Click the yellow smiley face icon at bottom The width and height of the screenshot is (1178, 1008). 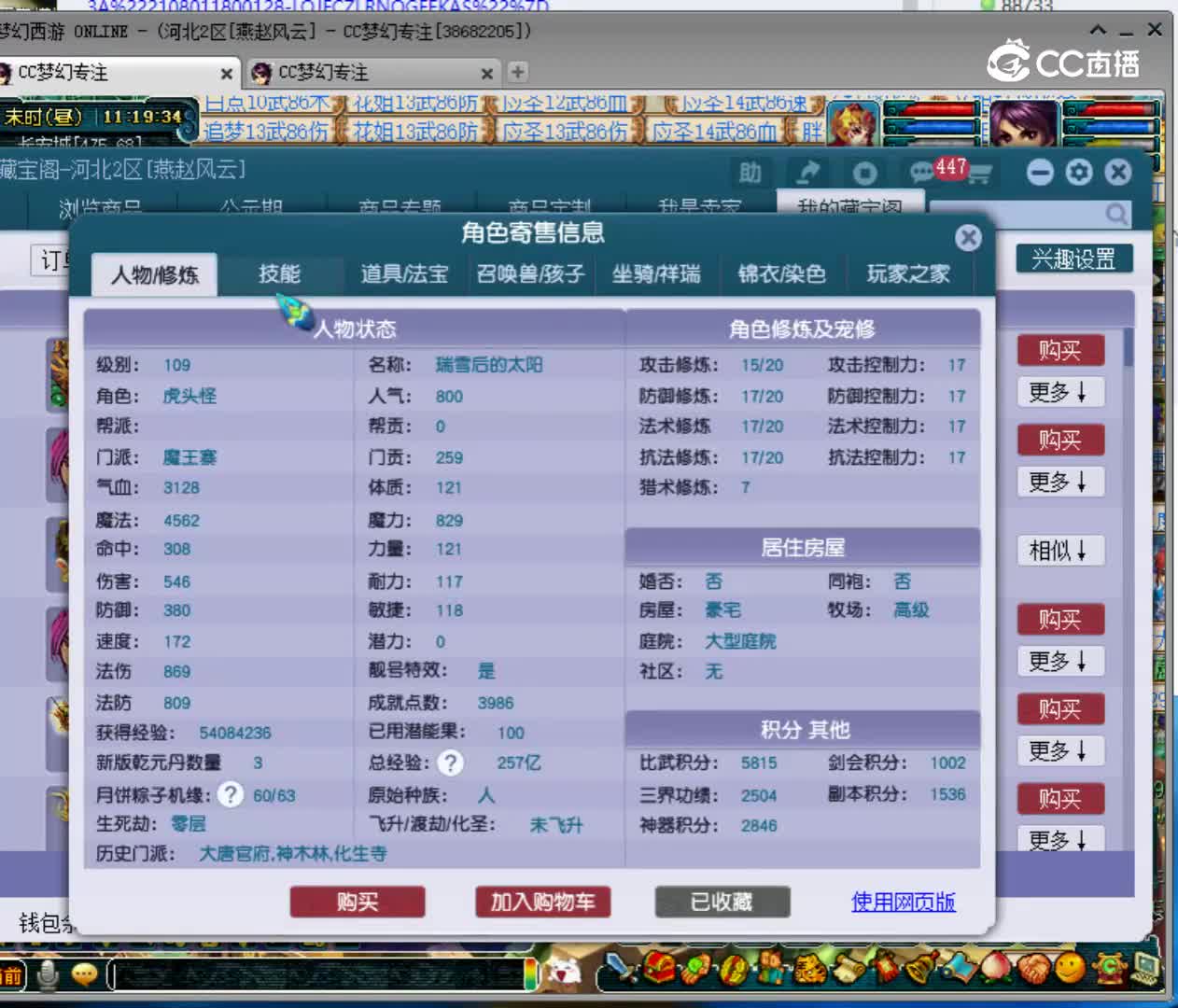pos(1070,968)
